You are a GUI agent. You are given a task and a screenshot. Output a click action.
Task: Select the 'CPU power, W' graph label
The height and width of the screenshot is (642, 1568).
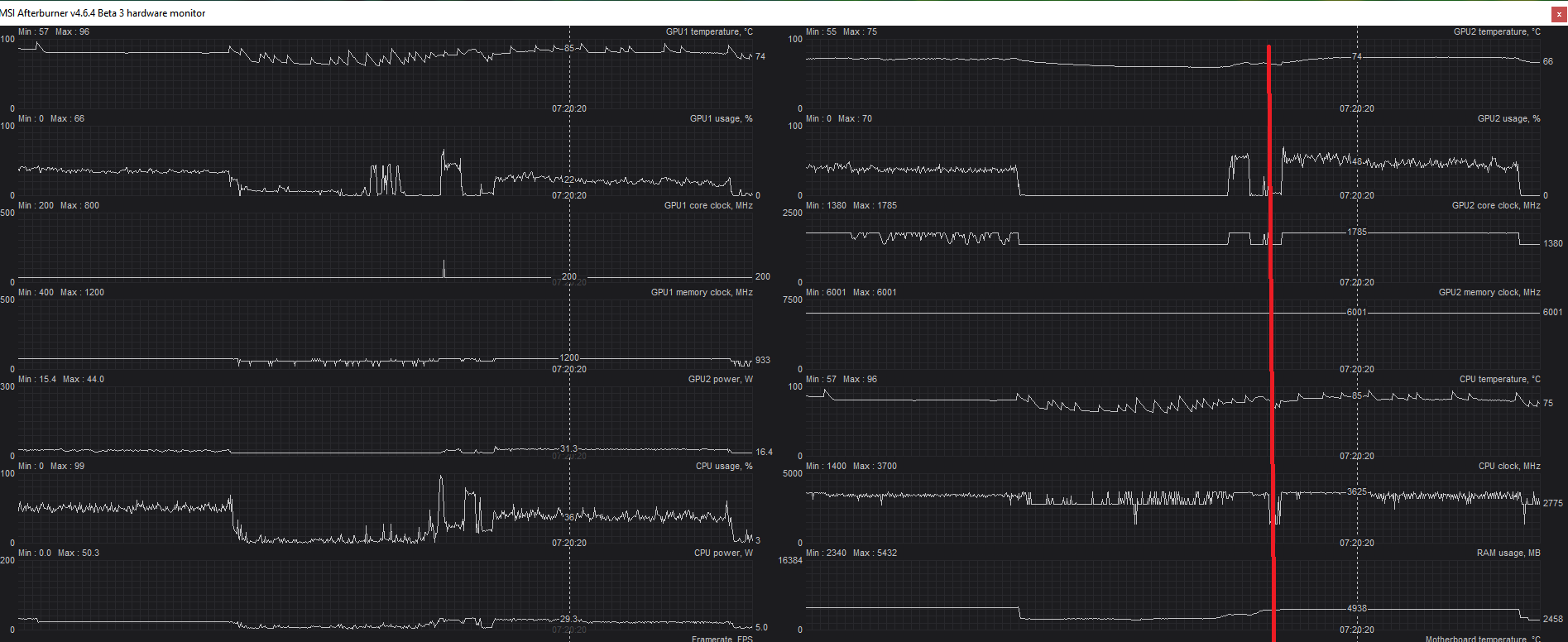tap(723, 553)
